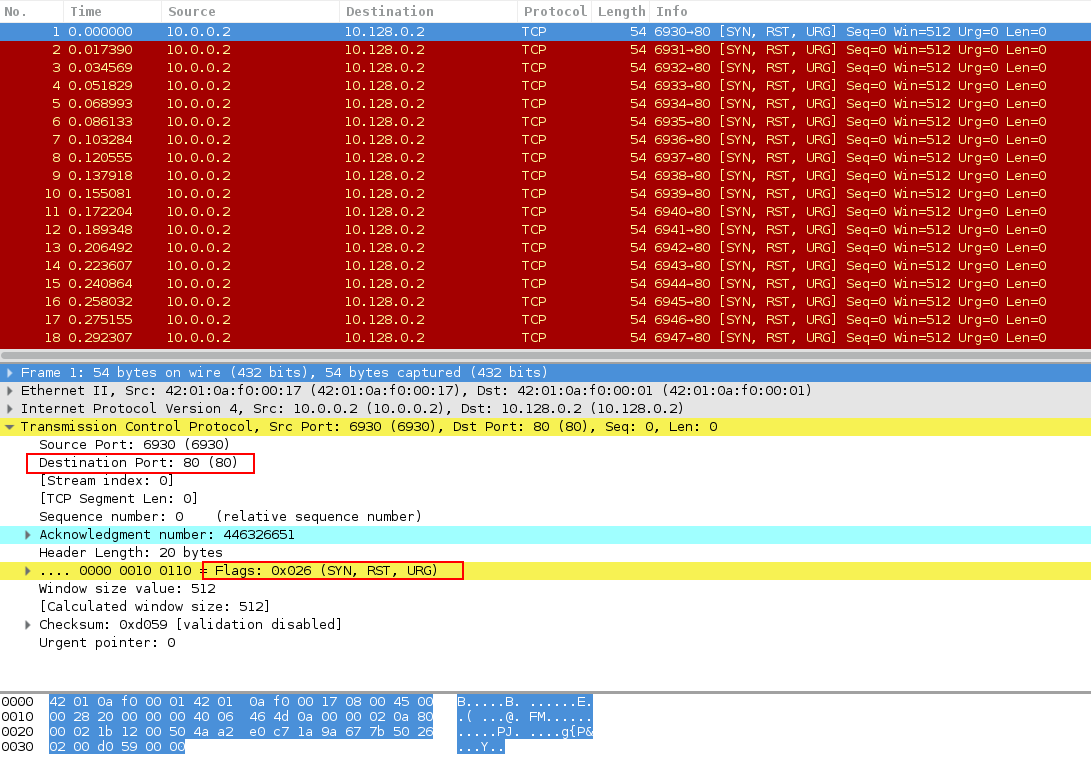Sort by the Destination column header
Viewport: 1091px width, 782px height.
point(429,12)
